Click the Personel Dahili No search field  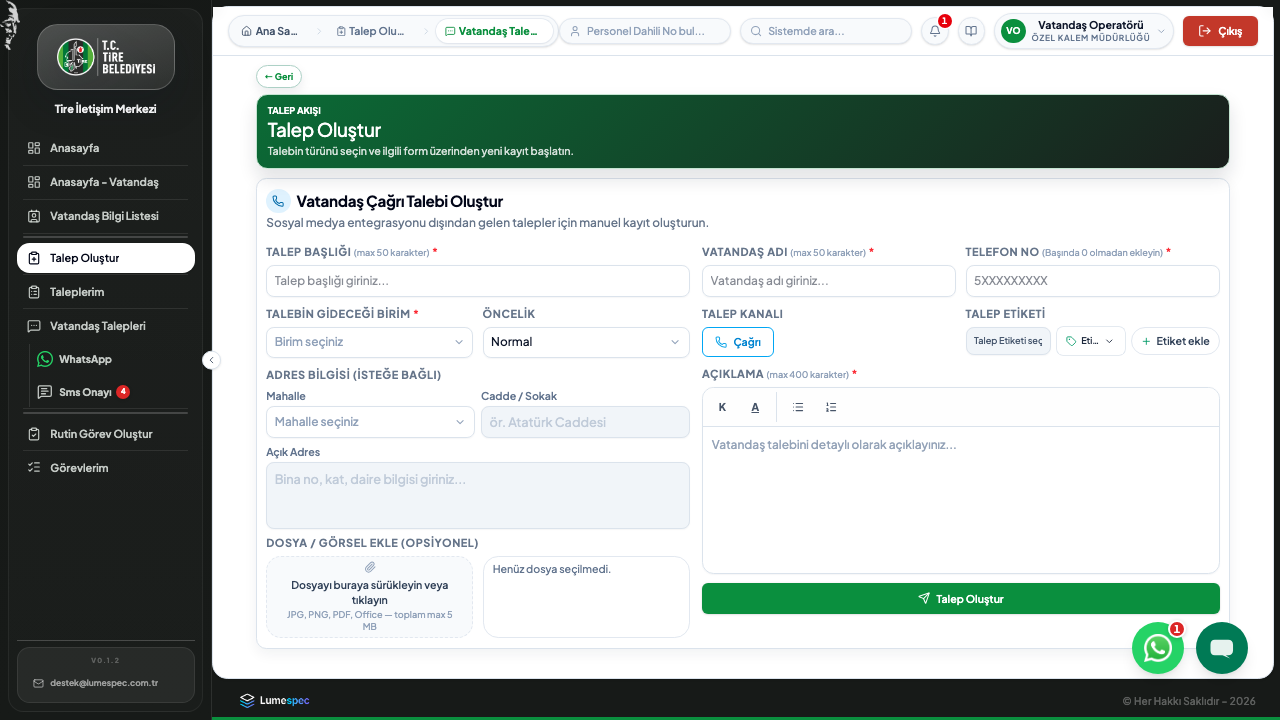coord(645,31)
